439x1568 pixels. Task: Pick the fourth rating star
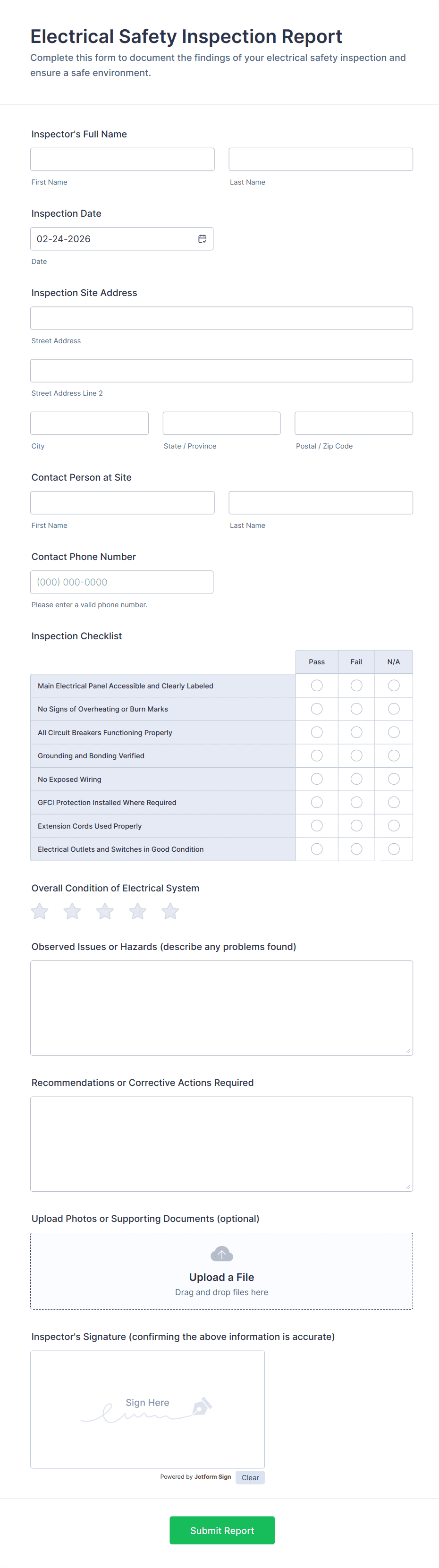point(138,911)
